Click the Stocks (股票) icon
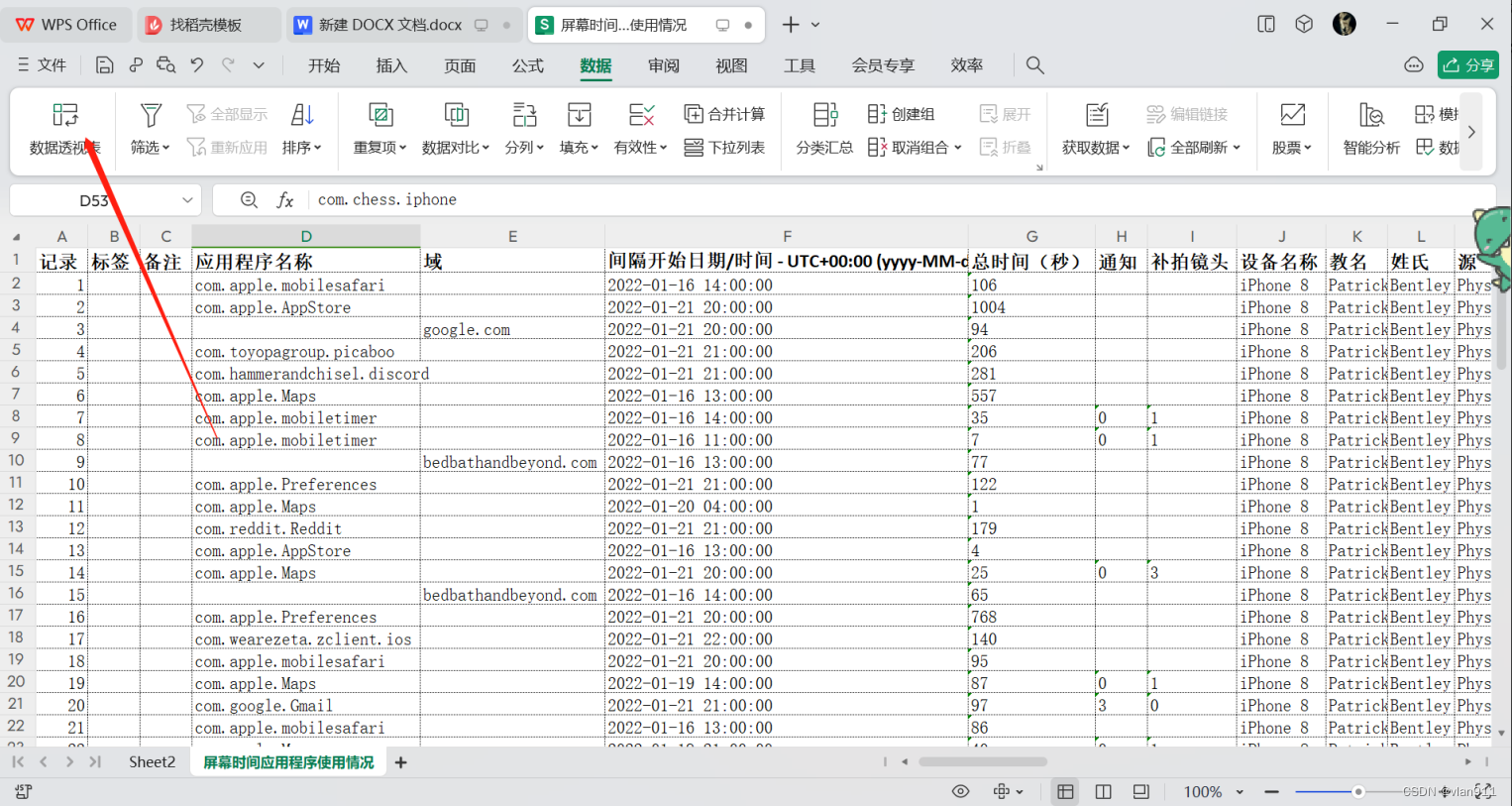 click(x=1292, y=115)
